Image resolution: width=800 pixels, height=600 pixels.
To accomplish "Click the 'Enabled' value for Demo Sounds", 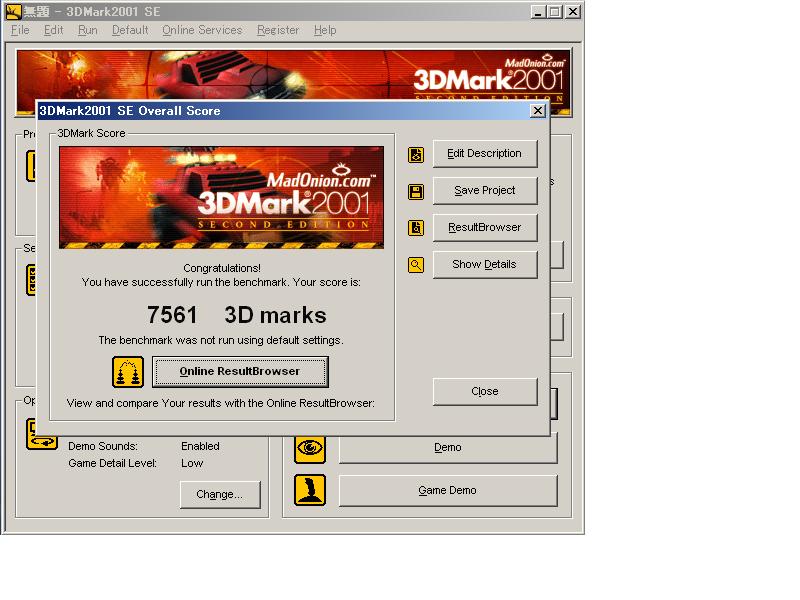I will click(x=200, y=446).
